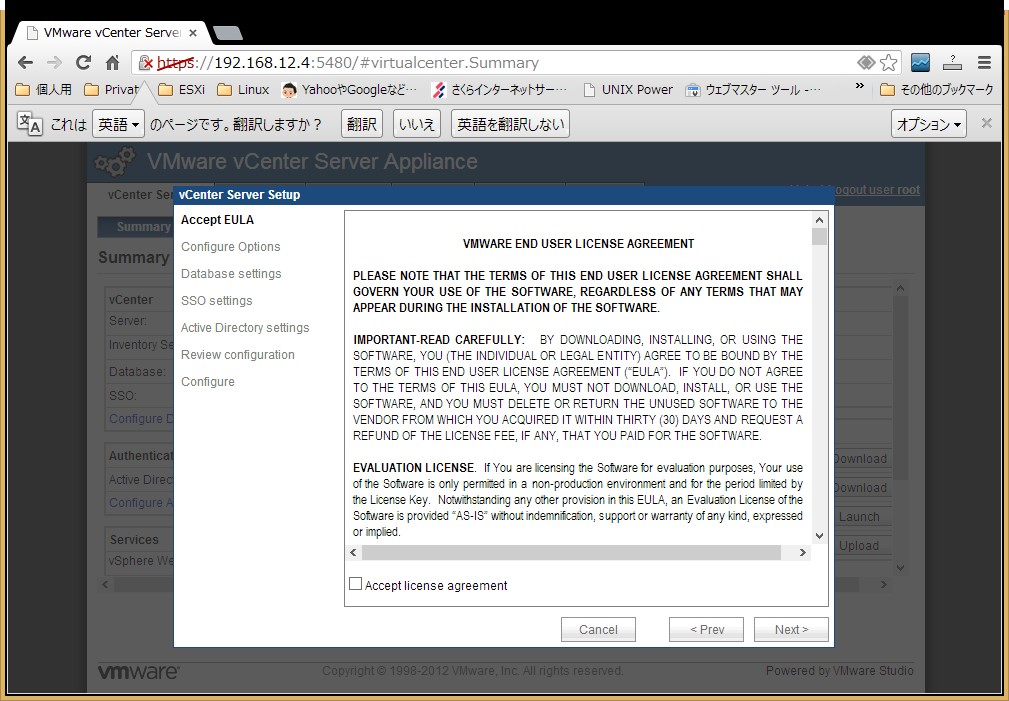
Task: Open the さくらインターネット bookmark
Action: coord(500,89)
